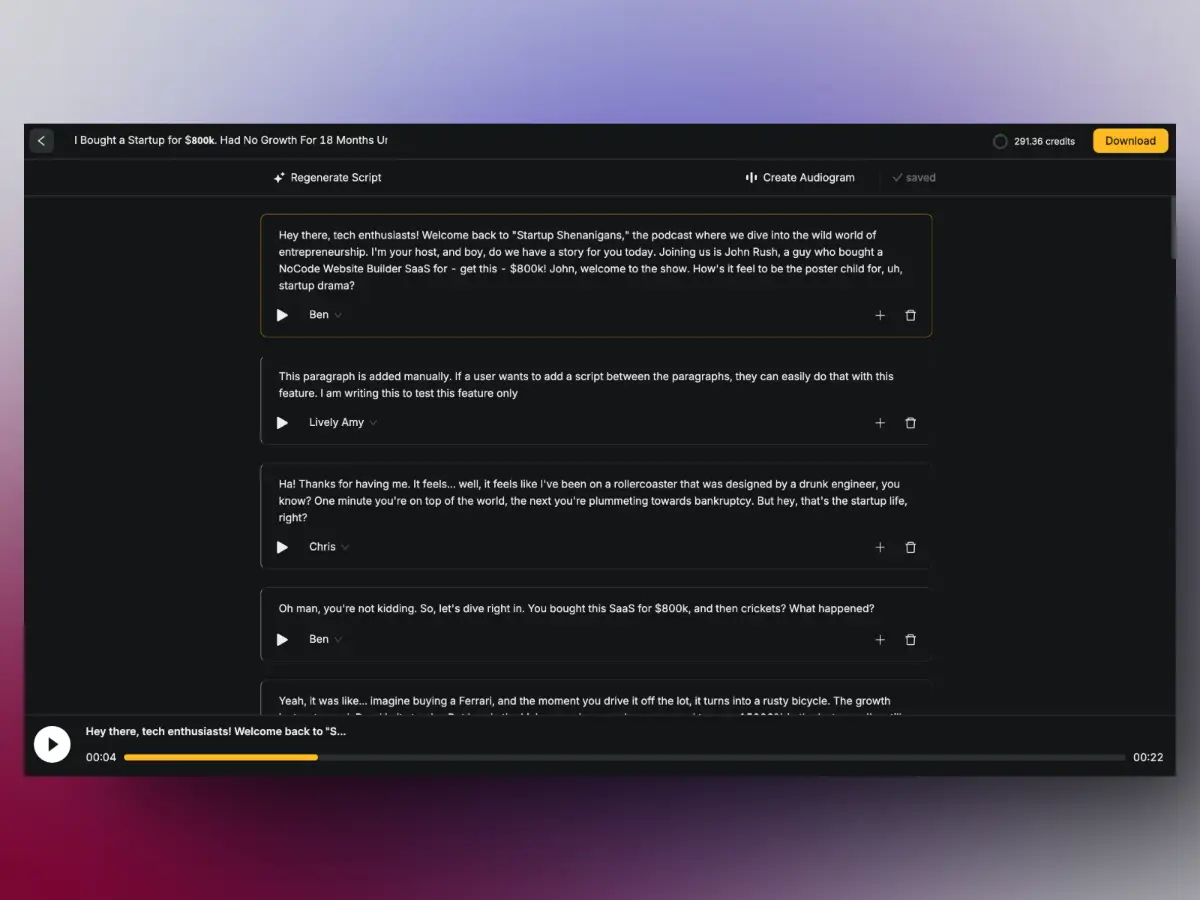Click the episode title text field
The height and width of the screenshot is (900, 1200).
point(231,141)
